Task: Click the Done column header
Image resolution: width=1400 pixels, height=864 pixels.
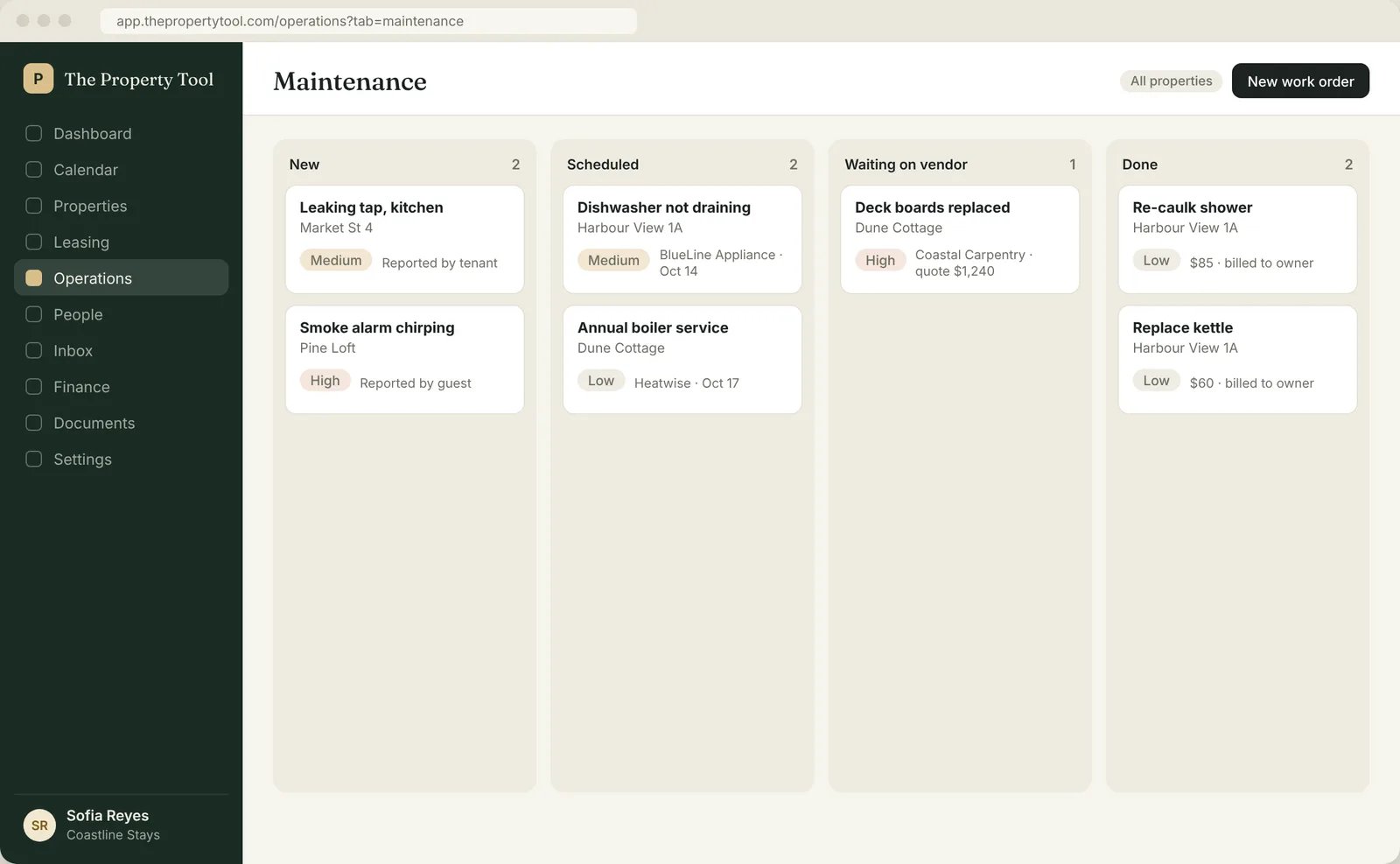Action: [1139, 165]
